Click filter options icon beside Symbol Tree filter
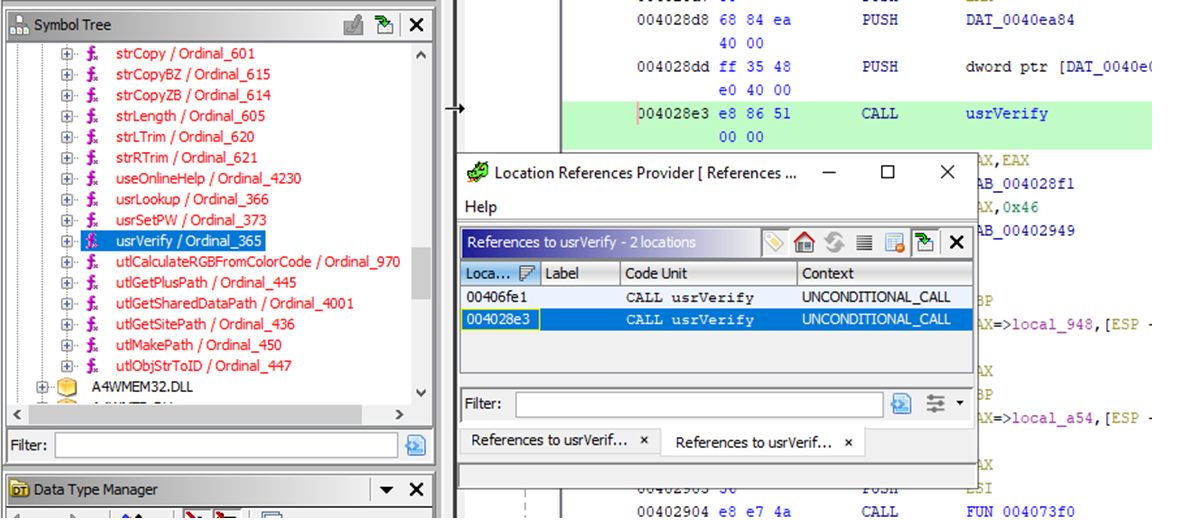Screen dimensions: 1181x520 (416, 445)
